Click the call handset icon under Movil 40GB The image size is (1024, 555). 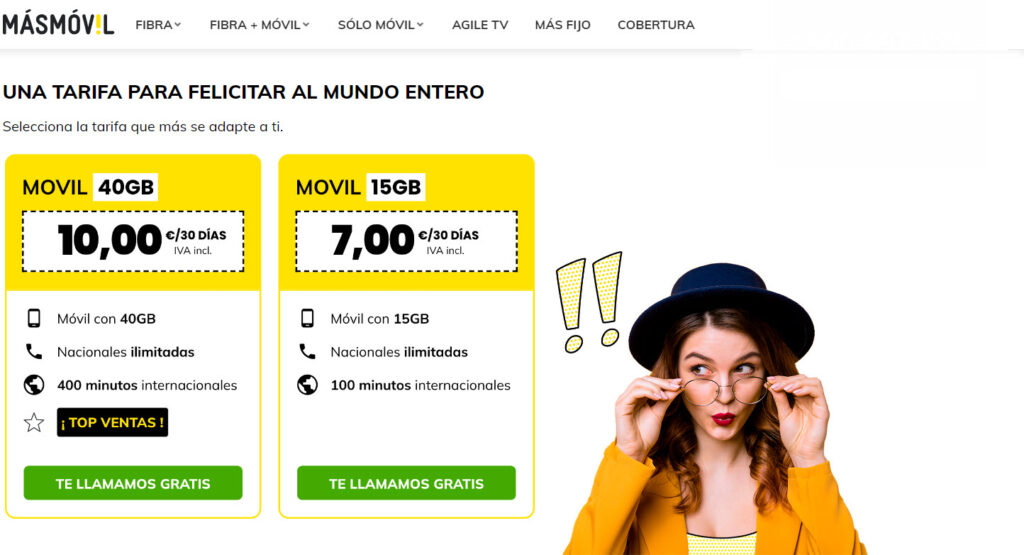(x=33, y=352)
